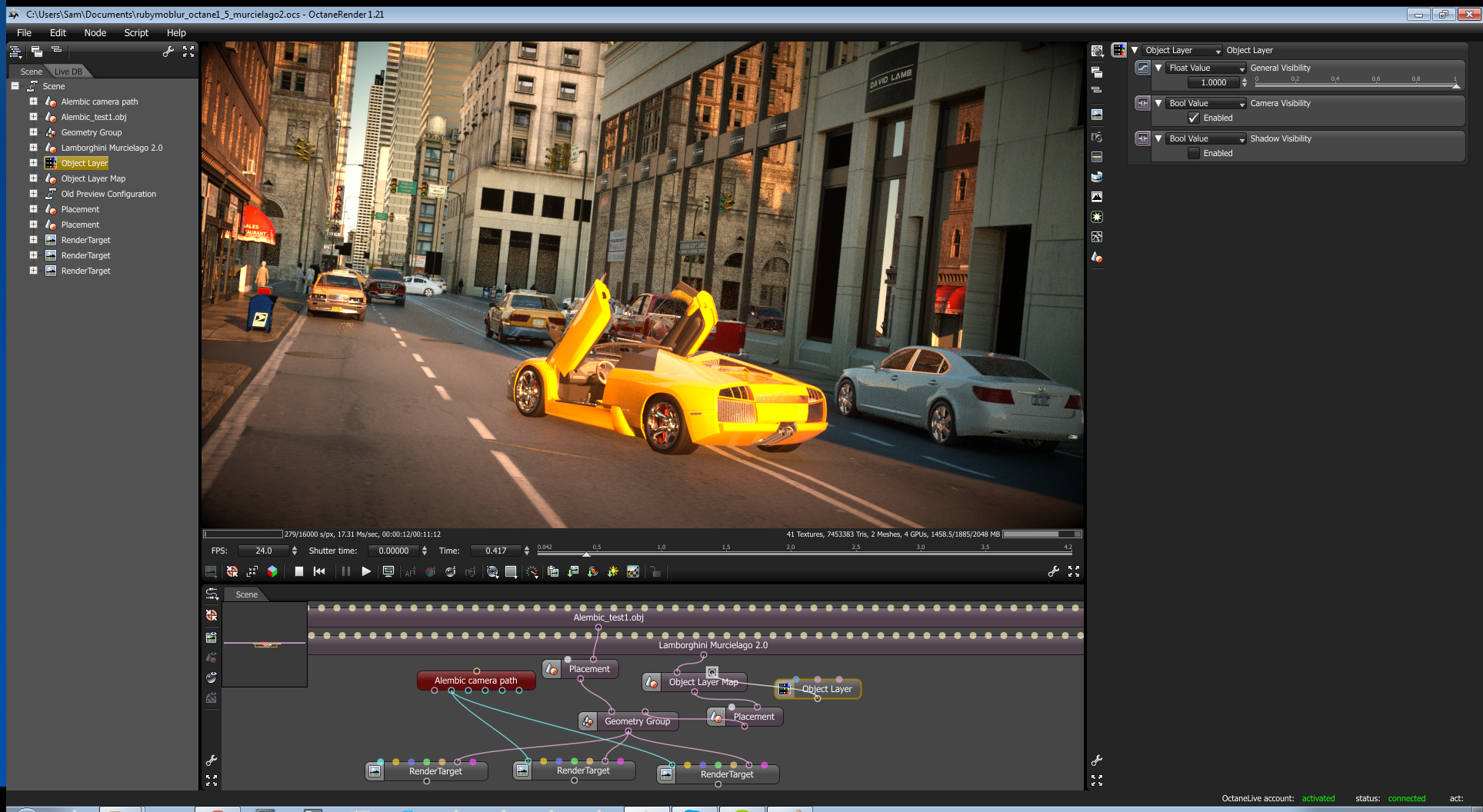Expand the Lamborghini Murcielago 2.0 tree item
Image resolution: width=1483 pixels, height=812 pixels.
(33, 148)
